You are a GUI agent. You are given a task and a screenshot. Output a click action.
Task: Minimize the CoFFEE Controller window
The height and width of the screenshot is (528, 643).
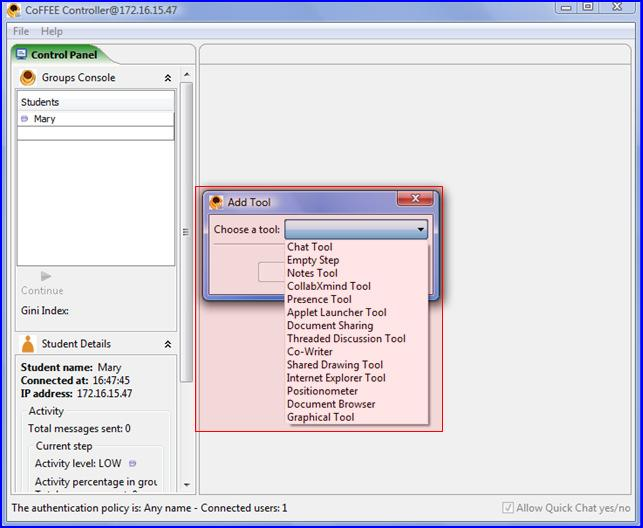pyautogui.click(x=566, y=7)
